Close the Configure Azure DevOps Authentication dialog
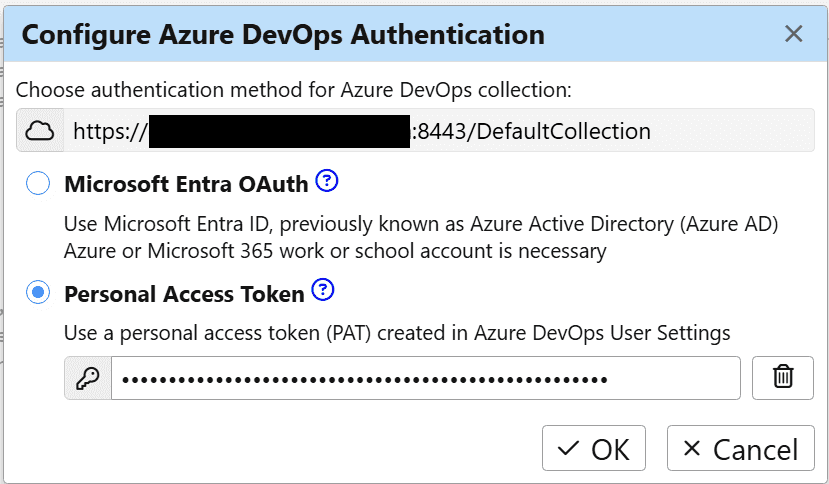 coord(794,34)
